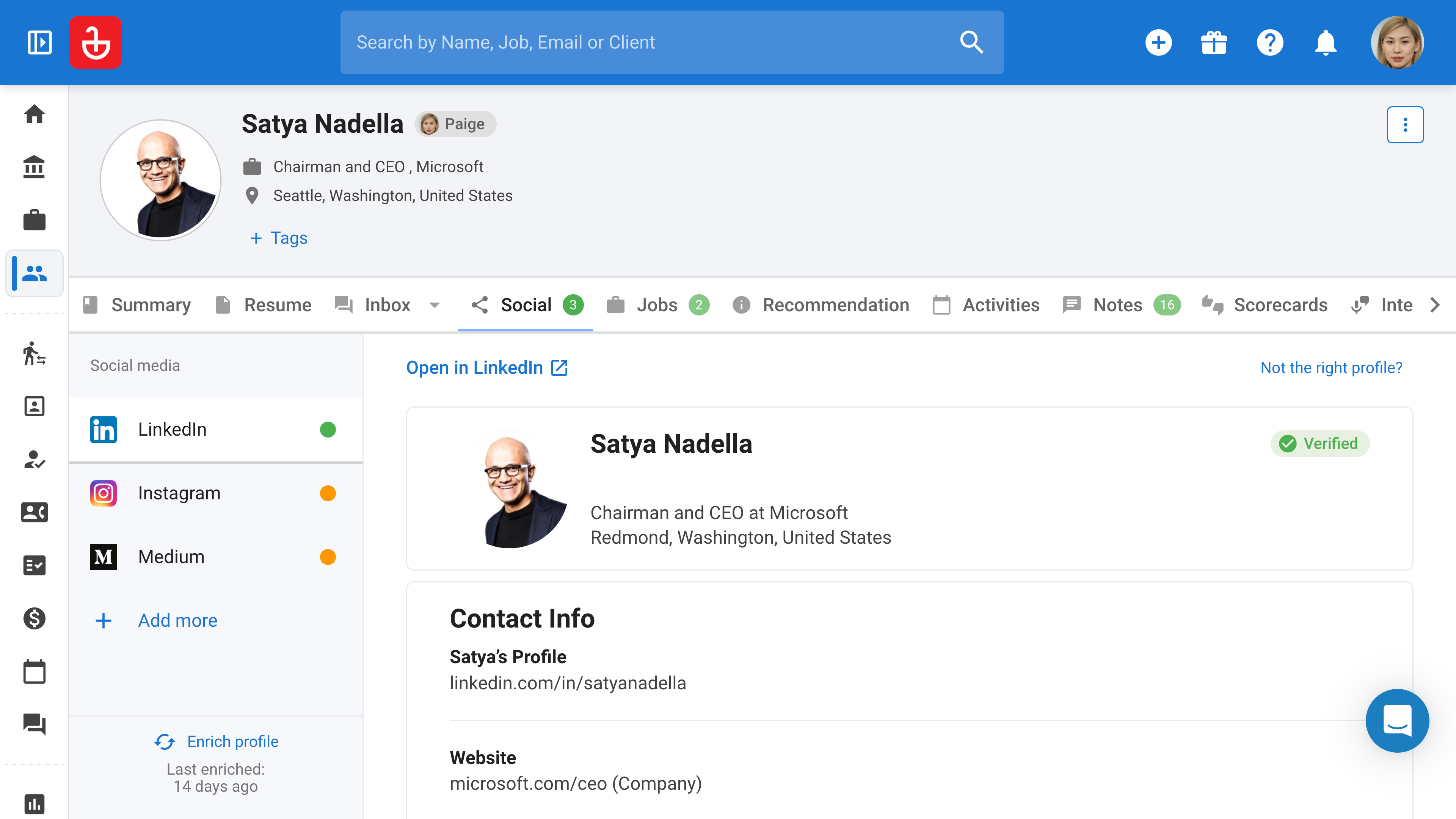Toggle the sidebar collapse icon
The height and width of the screenshot is (819, 1456).
pos(39,42)
